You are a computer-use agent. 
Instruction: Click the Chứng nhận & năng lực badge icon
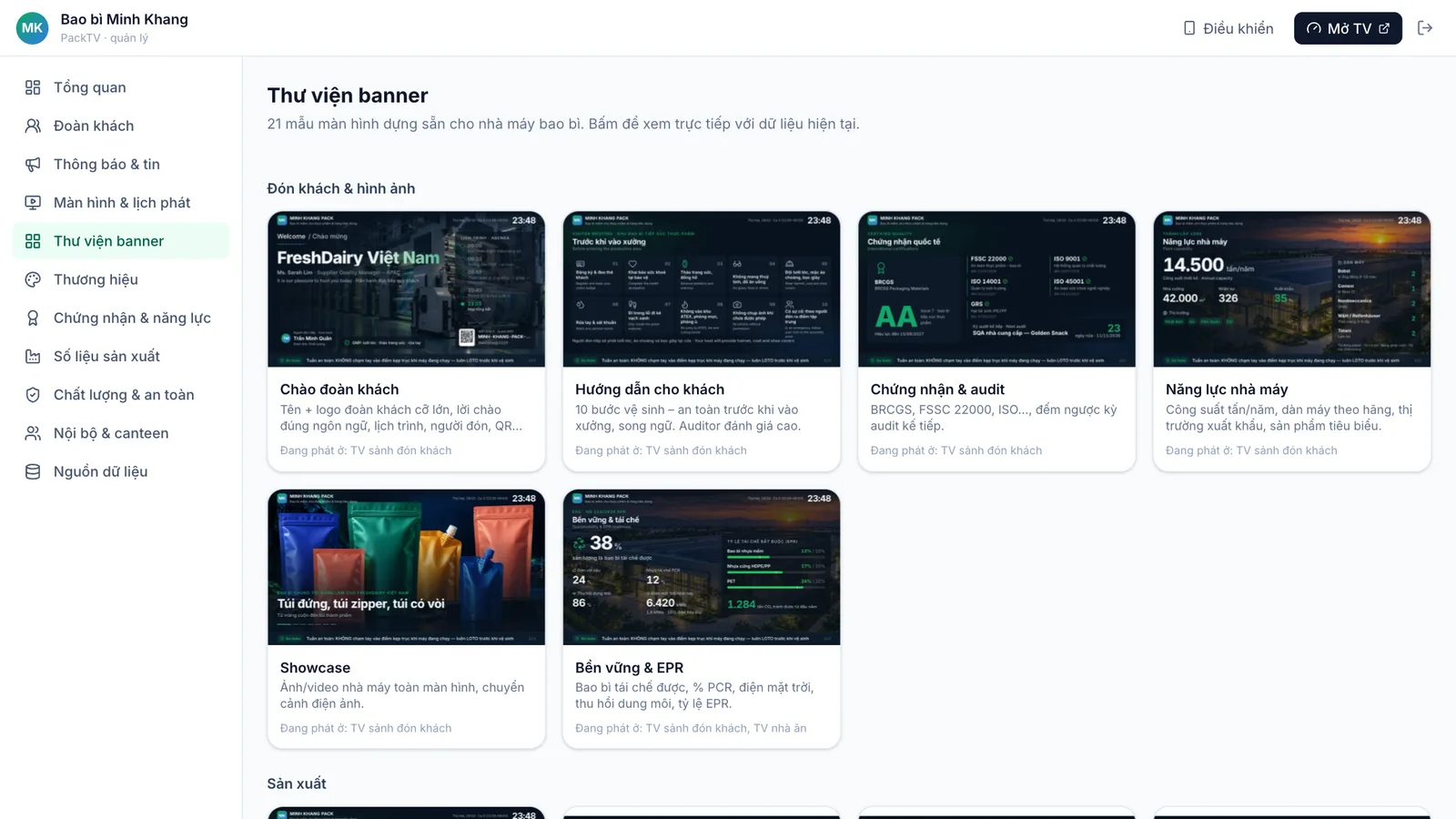[33, 318]
